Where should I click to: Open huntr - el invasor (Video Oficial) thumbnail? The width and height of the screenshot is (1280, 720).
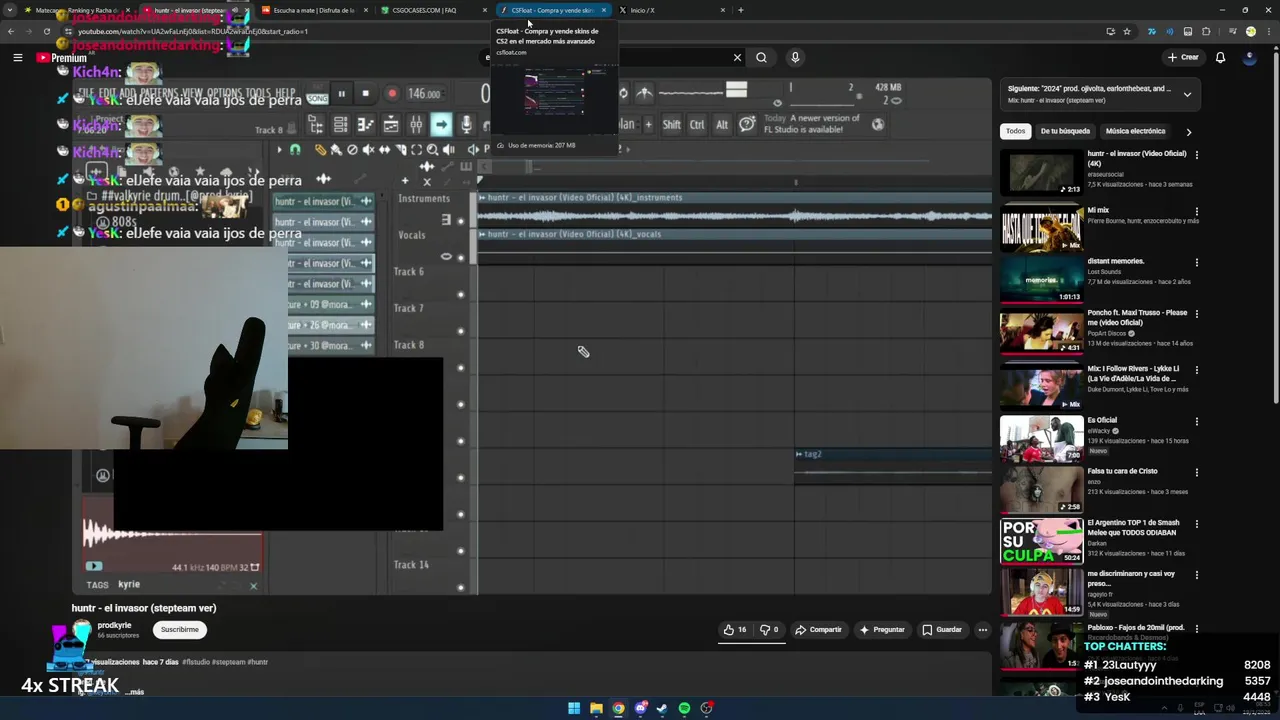[x=1041, y=172]
